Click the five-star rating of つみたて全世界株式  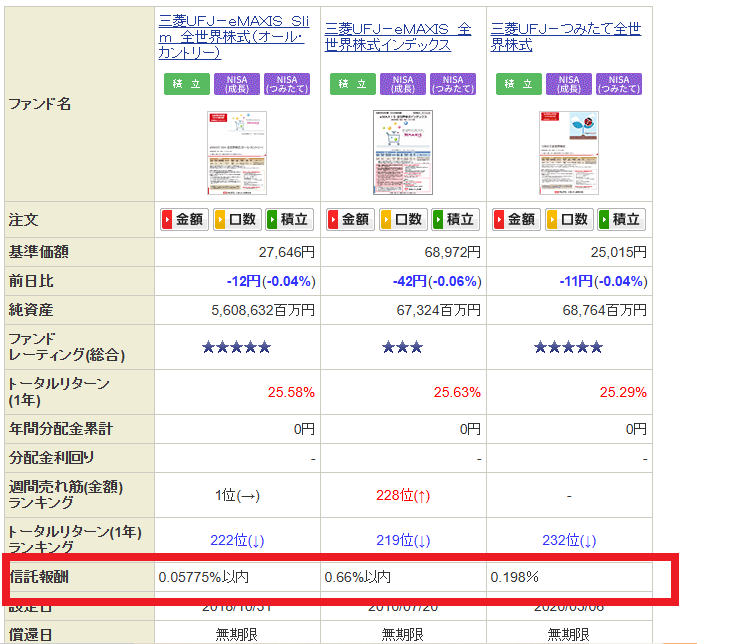click(568, 347)
